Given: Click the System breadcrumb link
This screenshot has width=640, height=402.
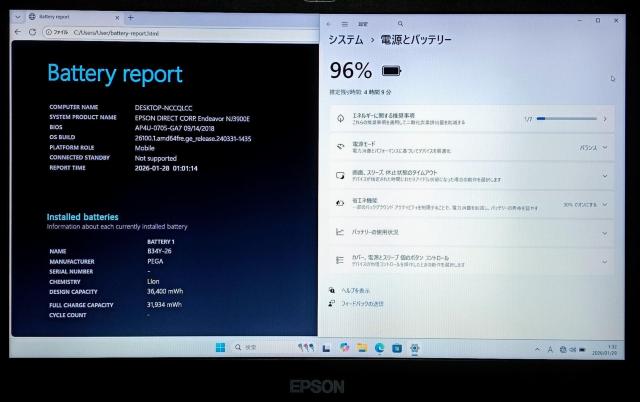Looking at the screenshot, I should [346, 39].
